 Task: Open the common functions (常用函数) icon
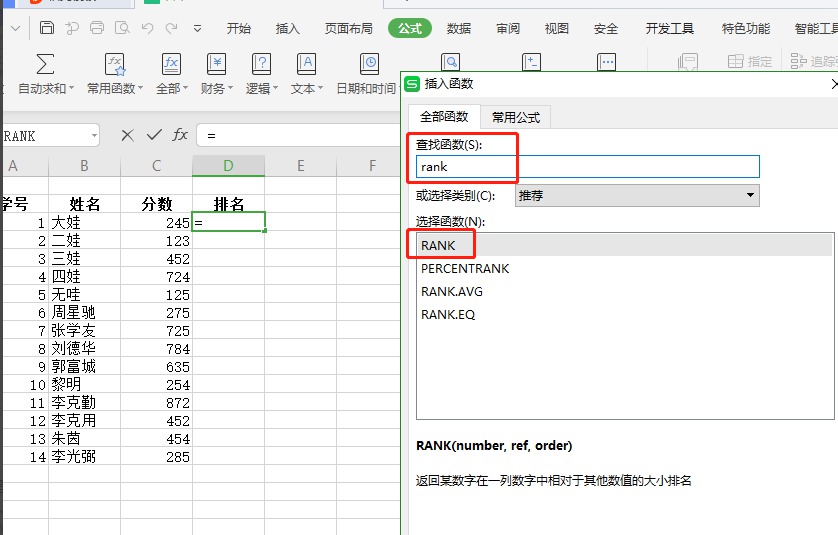[x=115, y=65]
